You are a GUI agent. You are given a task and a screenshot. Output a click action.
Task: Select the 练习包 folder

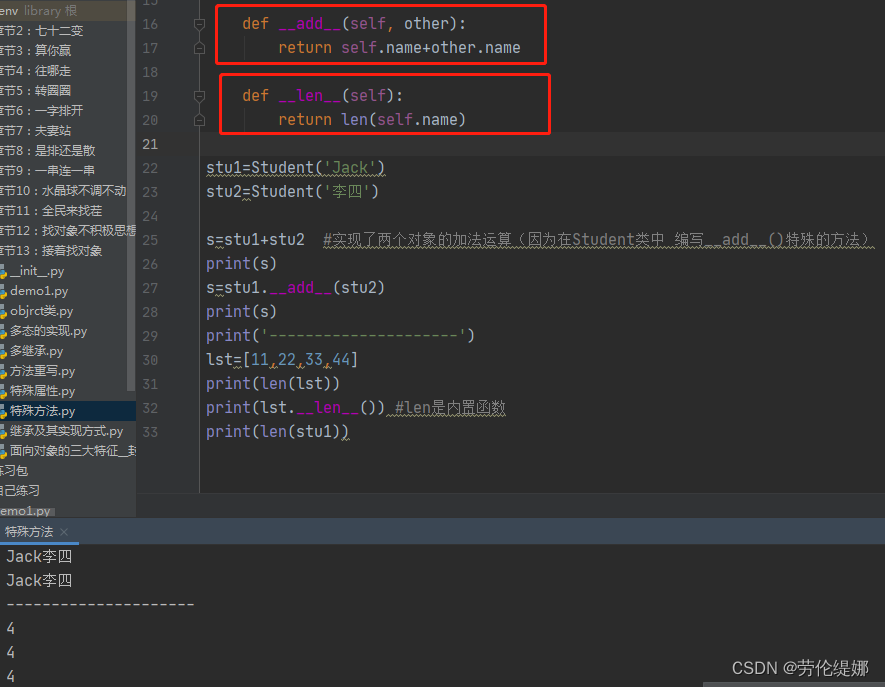coord(14,470)
